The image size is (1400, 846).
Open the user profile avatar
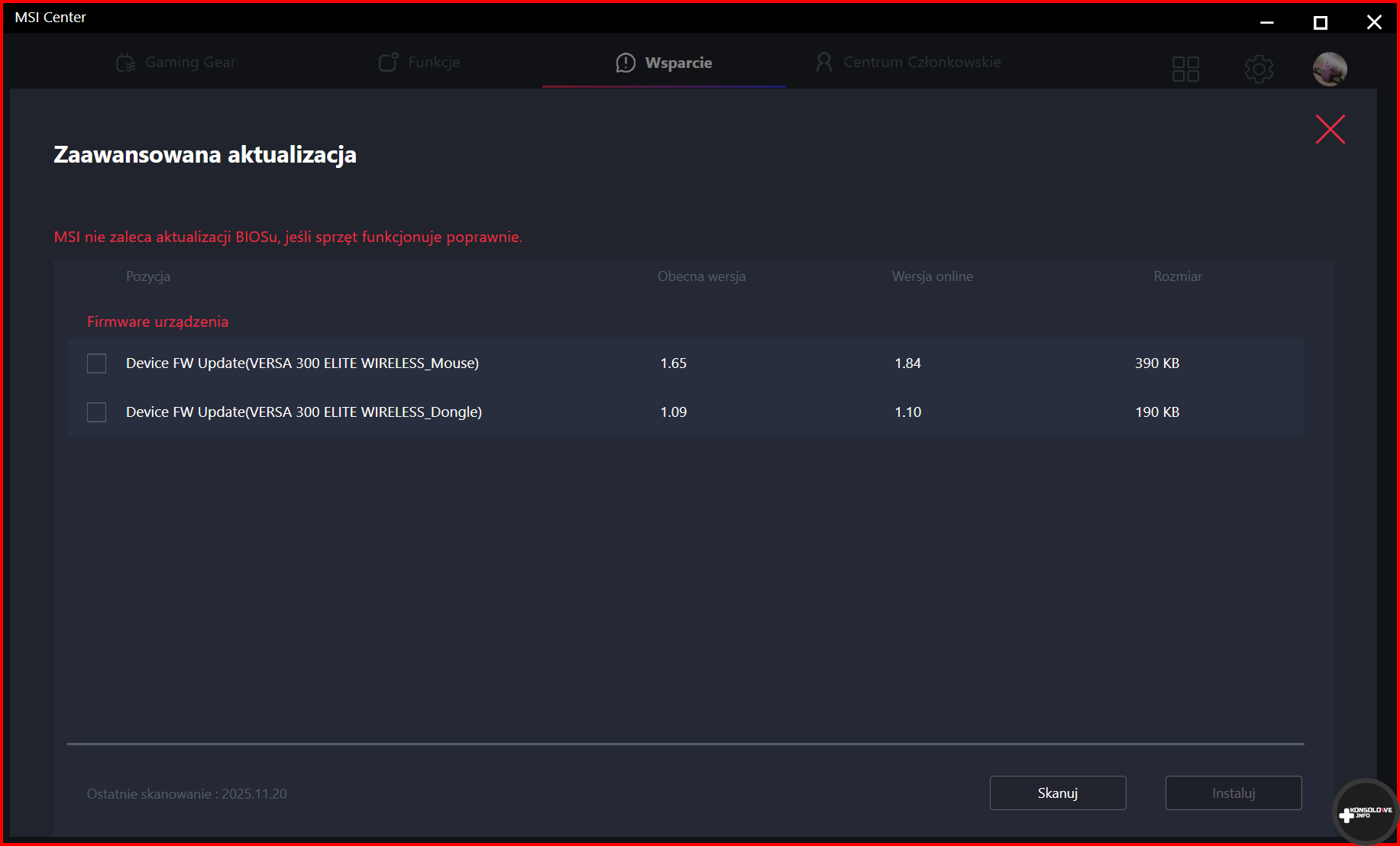coord(1329,69)
